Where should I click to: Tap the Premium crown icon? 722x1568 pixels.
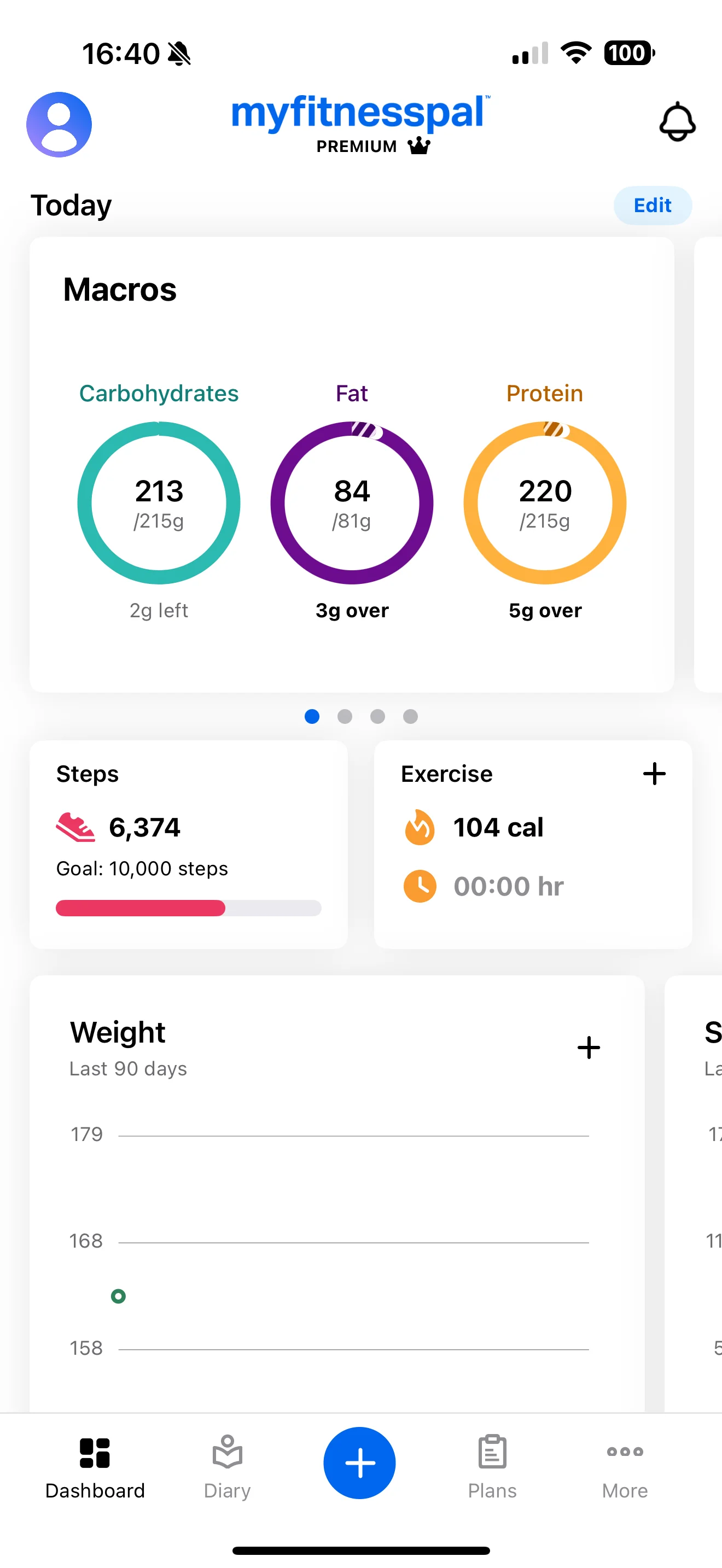(x=419, y=146)
